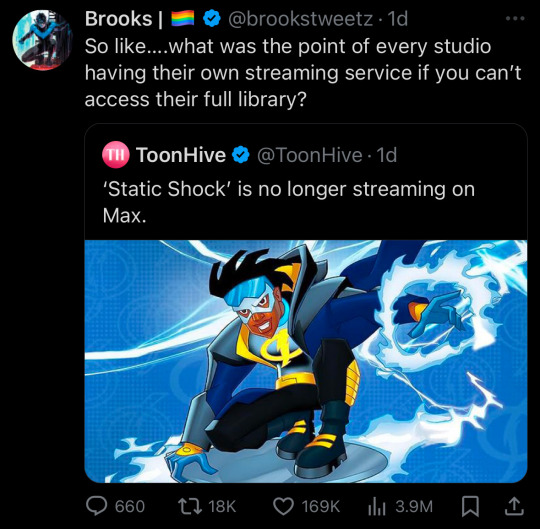Open the quoted 'Static Shock' tweet text
The image size is (540, 529).
(289, 203)
